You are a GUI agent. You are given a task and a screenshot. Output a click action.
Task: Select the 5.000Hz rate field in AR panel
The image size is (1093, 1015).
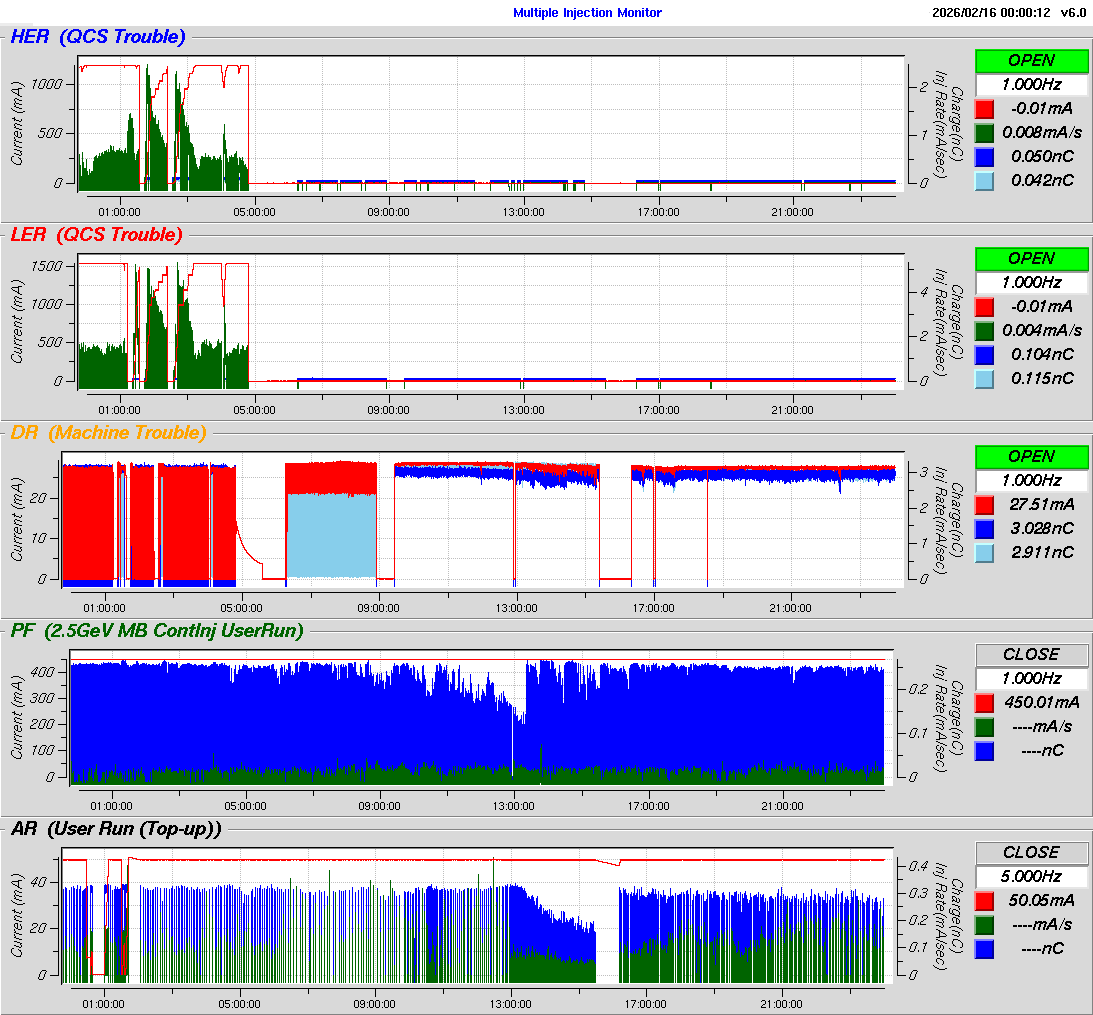[x=1031, y=877]
